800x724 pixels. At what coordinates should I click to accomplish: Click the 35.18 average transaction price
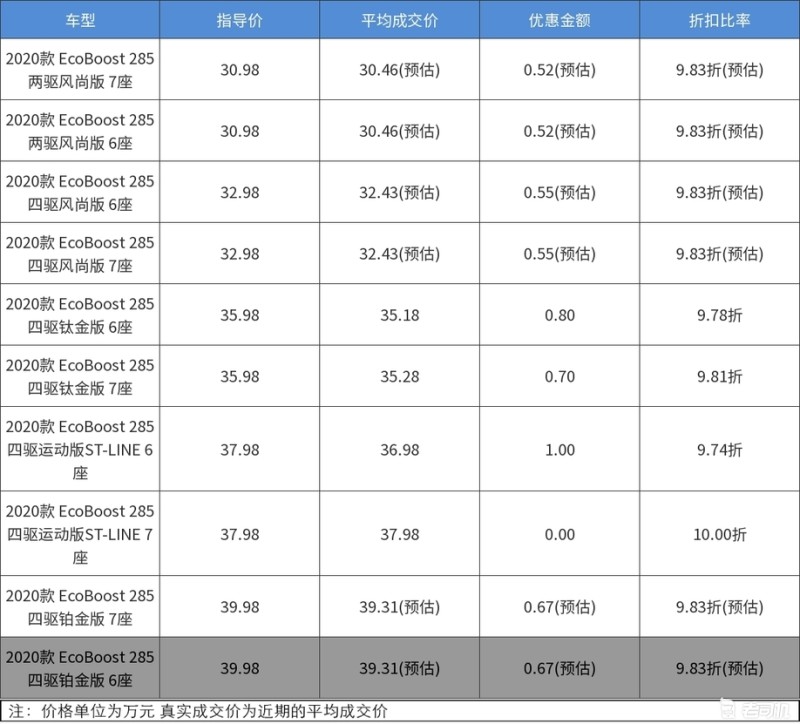pyautogui.click(x=399, y=315)
